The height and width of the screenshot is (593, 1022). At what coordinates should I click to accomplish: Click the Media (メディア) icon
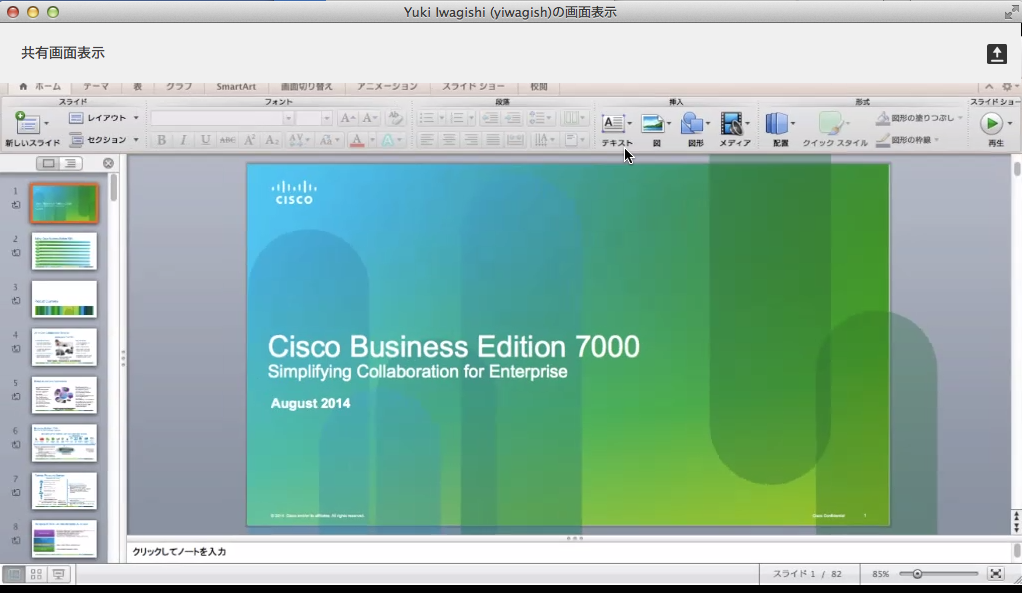[732, 123]
